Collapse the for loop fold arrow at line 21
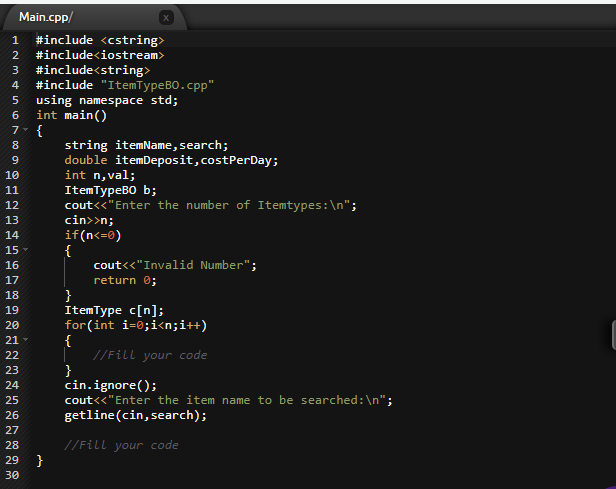The image size is (616, 489). click(x=26, y=339)
